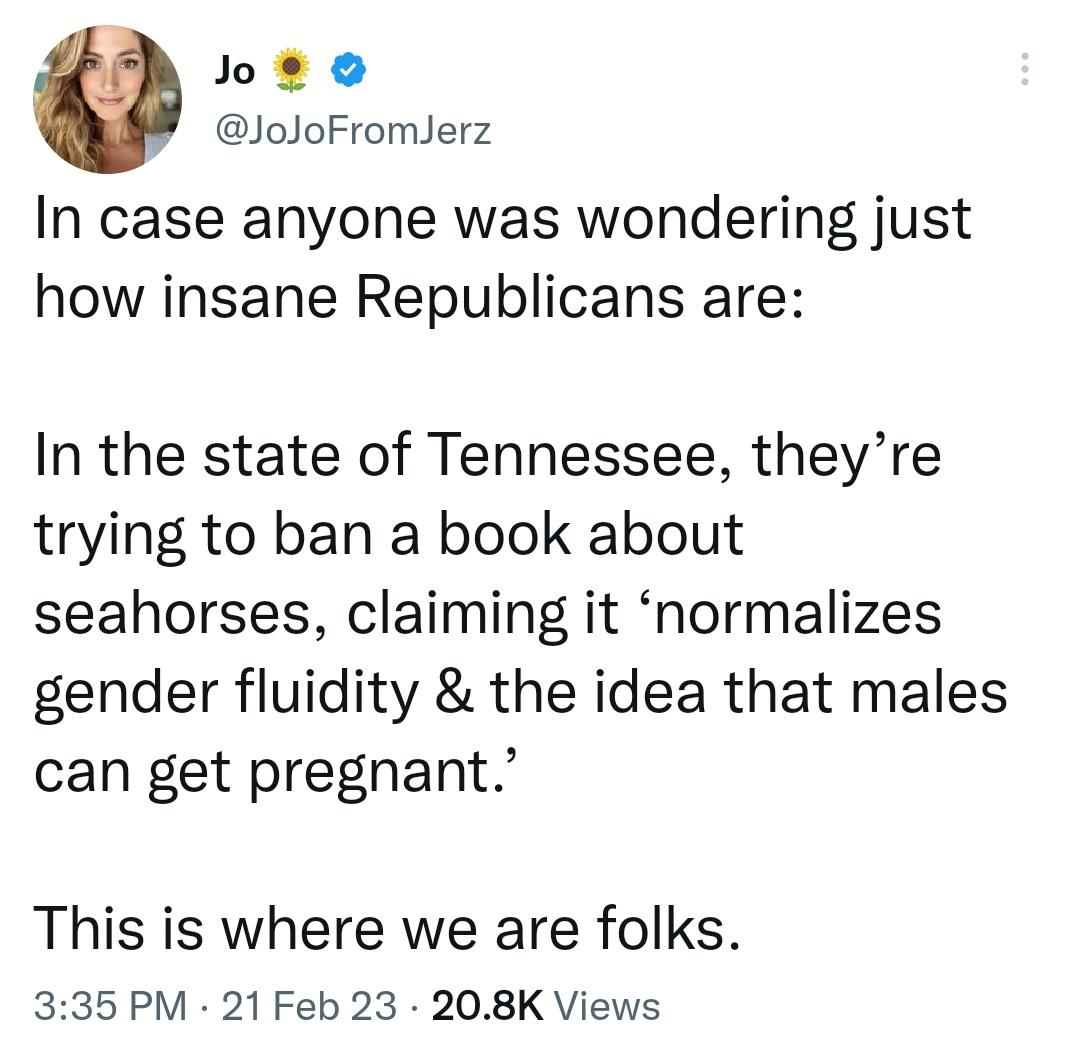Click the verified badge next to the display name
Screen dimensions: 1080x1059
(349, 68)
